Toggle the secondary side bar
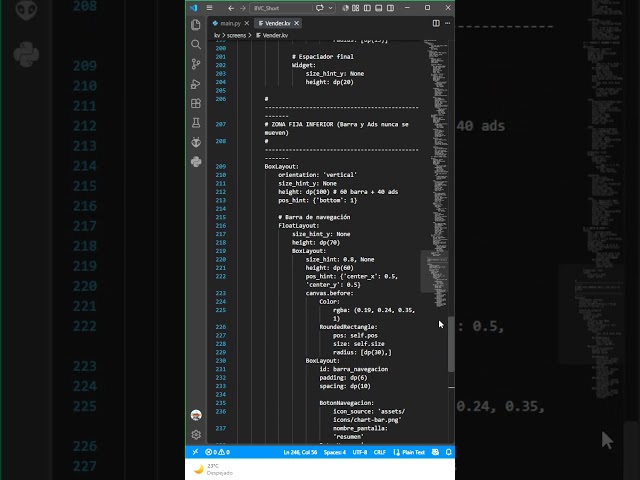Screen dimensions: 640x480 391,8
